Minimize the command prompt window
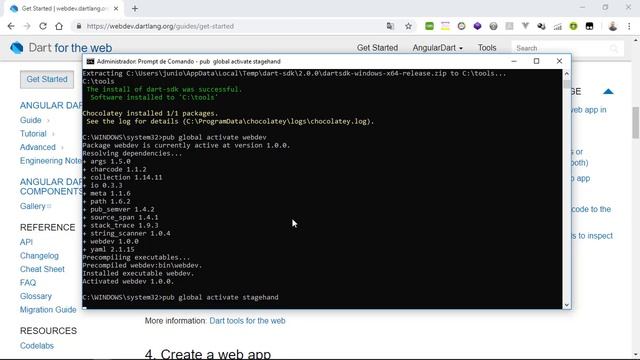Image resolution: width=640 pixels, height=360 pixels. pos(514,61)
